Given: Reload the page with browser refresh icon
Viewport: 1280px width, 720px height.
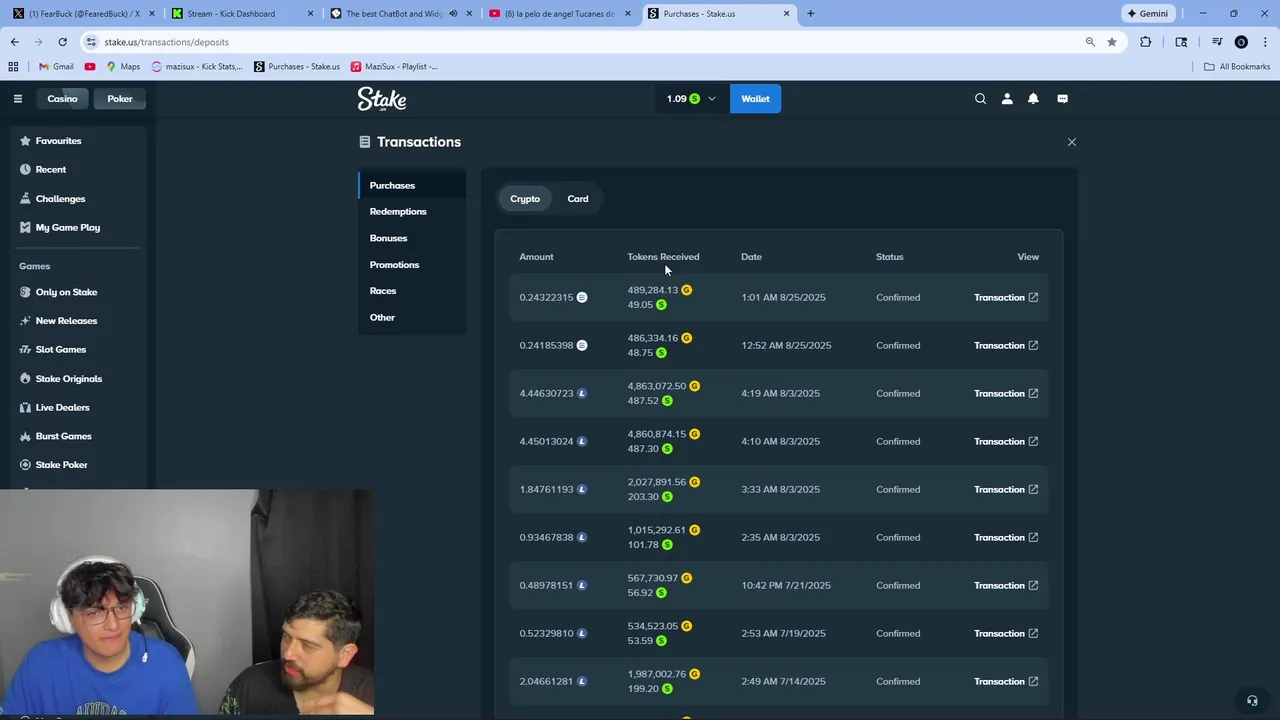Looking at the screenshot, I should [x=62, y=42].
